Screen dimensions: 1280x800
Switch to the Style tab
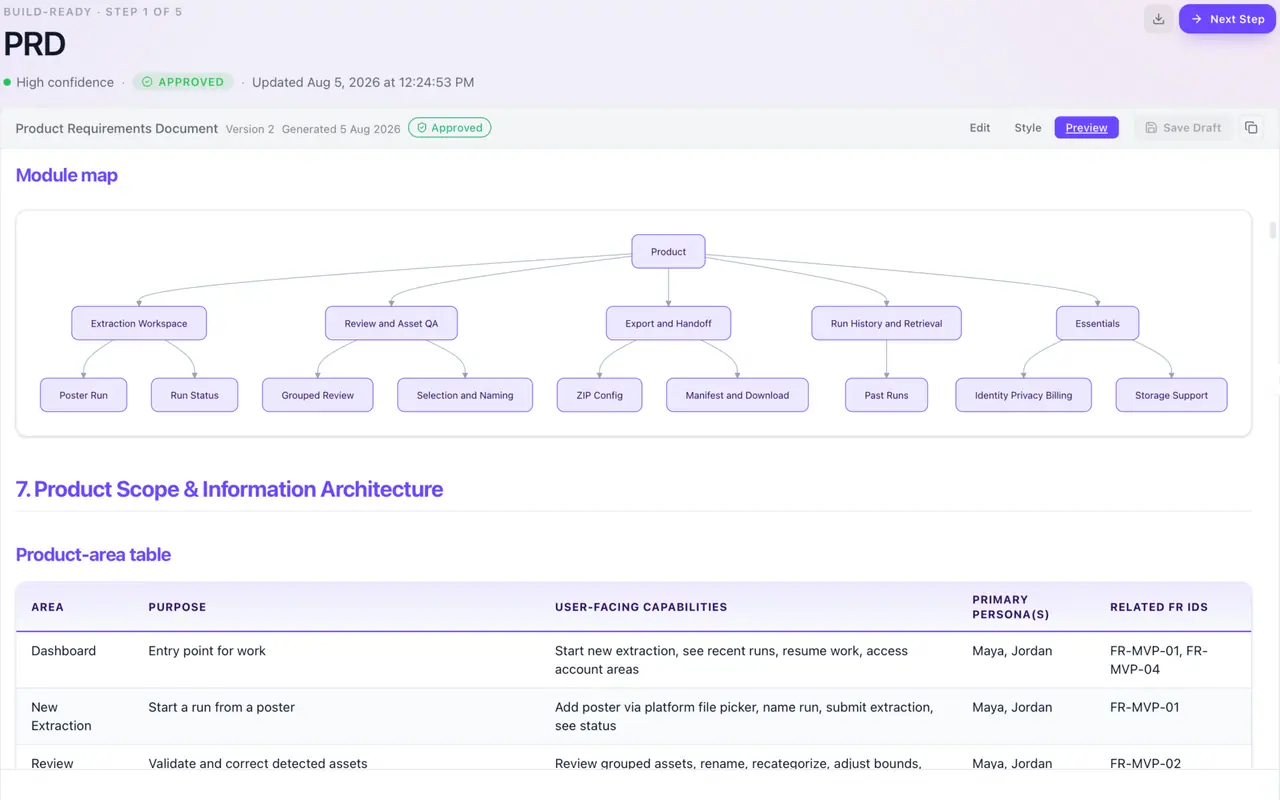tap(1028, 128)
